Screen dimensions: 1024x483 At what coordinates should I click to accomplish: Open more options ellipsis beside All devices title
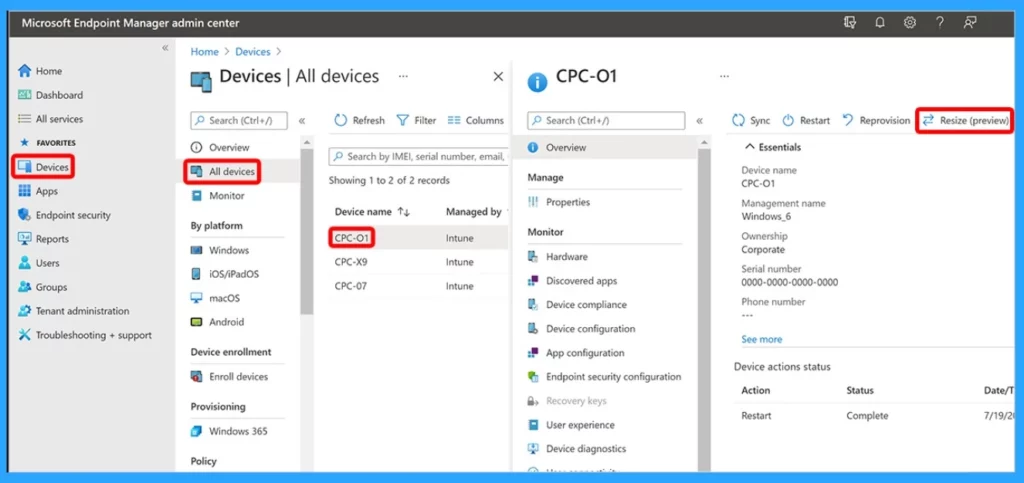point(403,76)
